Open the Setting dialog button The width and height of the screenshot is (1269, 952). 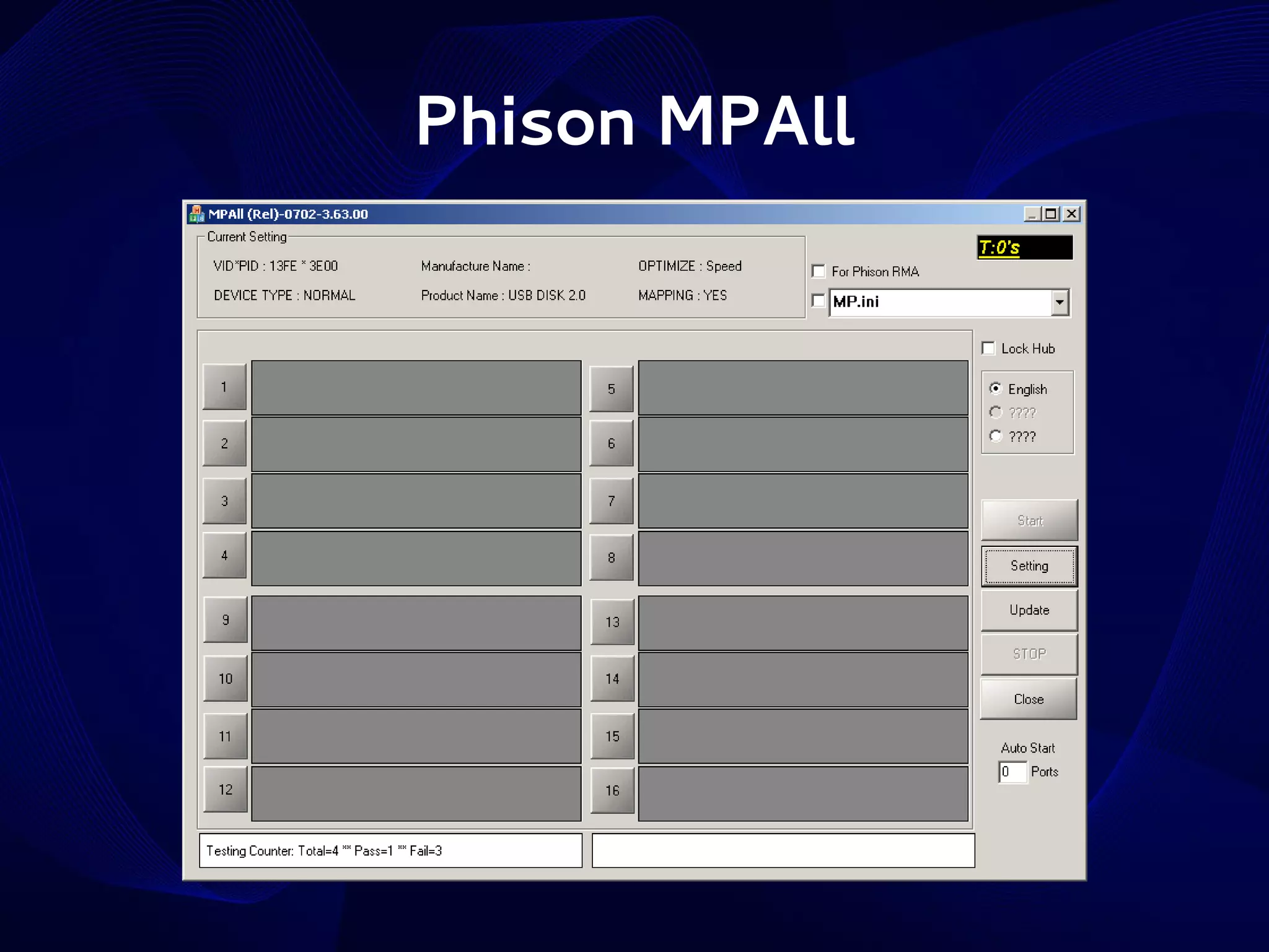pos(1030,566)
